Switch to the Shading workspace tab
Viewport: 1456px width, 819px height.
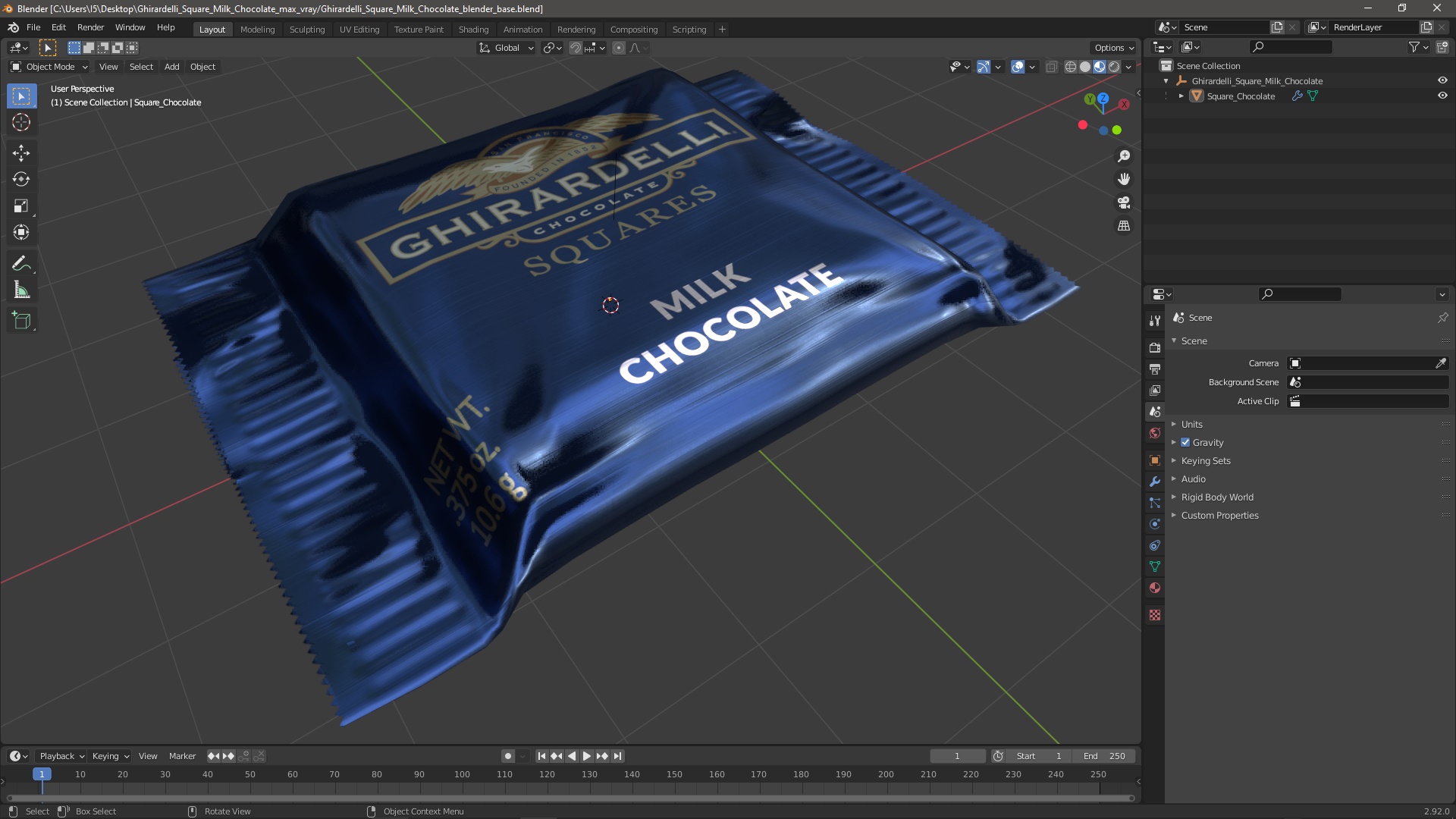click(473, 30)
